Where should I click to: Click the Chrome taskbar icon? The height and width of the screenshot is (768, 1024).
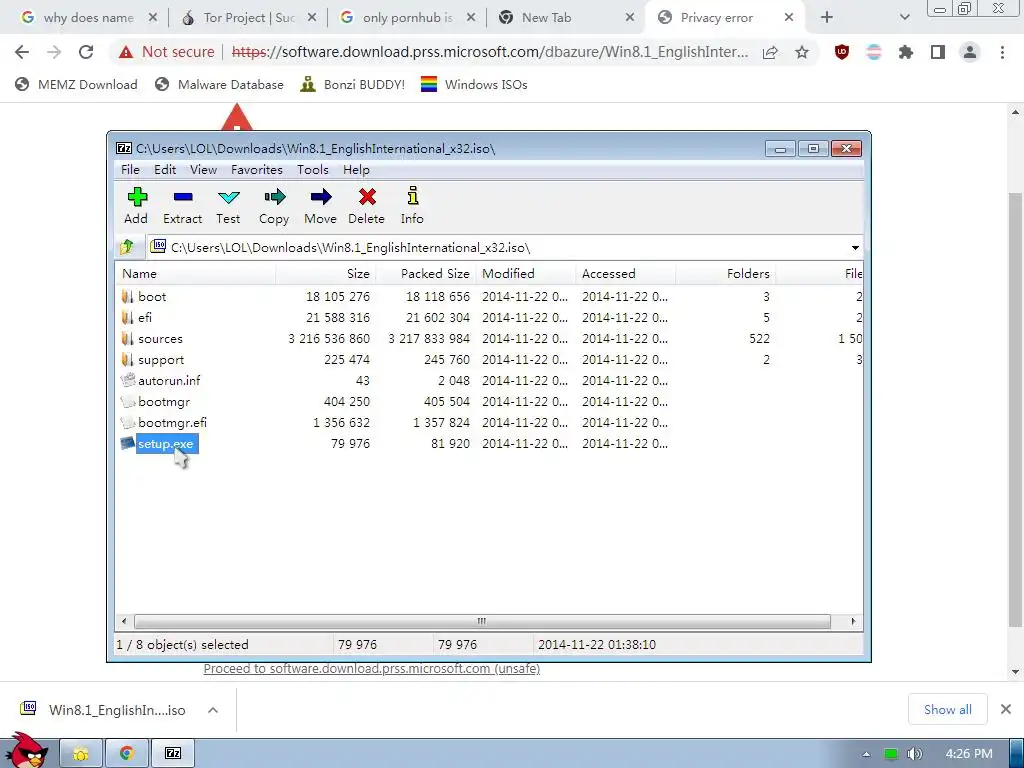(127, 754)
